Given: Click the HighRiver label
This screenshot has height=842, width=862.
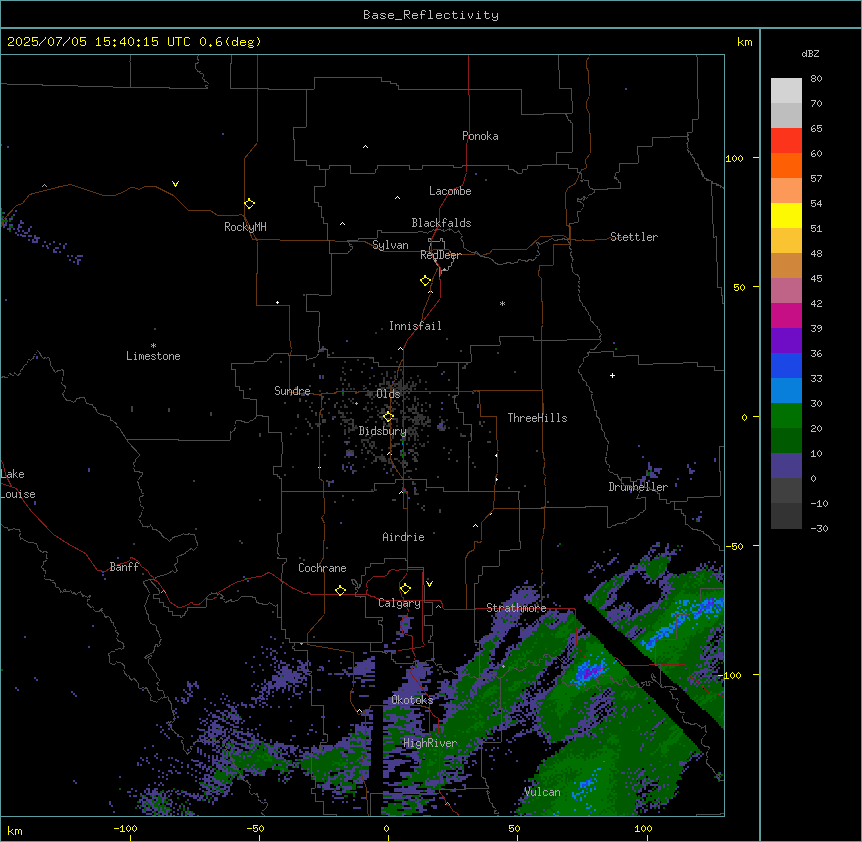Looking at the screenshot, I should tap(430, 743).
